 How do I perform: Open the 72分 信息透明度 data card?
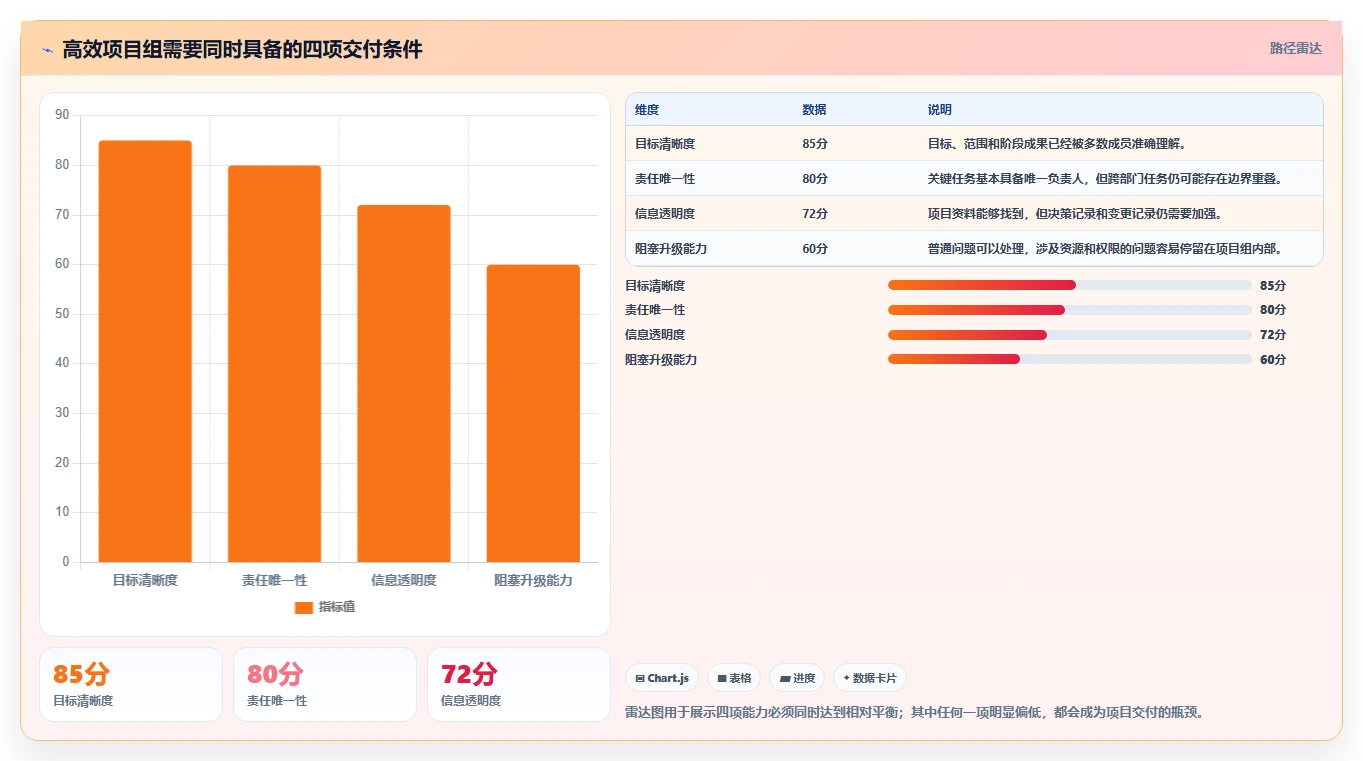tap(519, 684)
